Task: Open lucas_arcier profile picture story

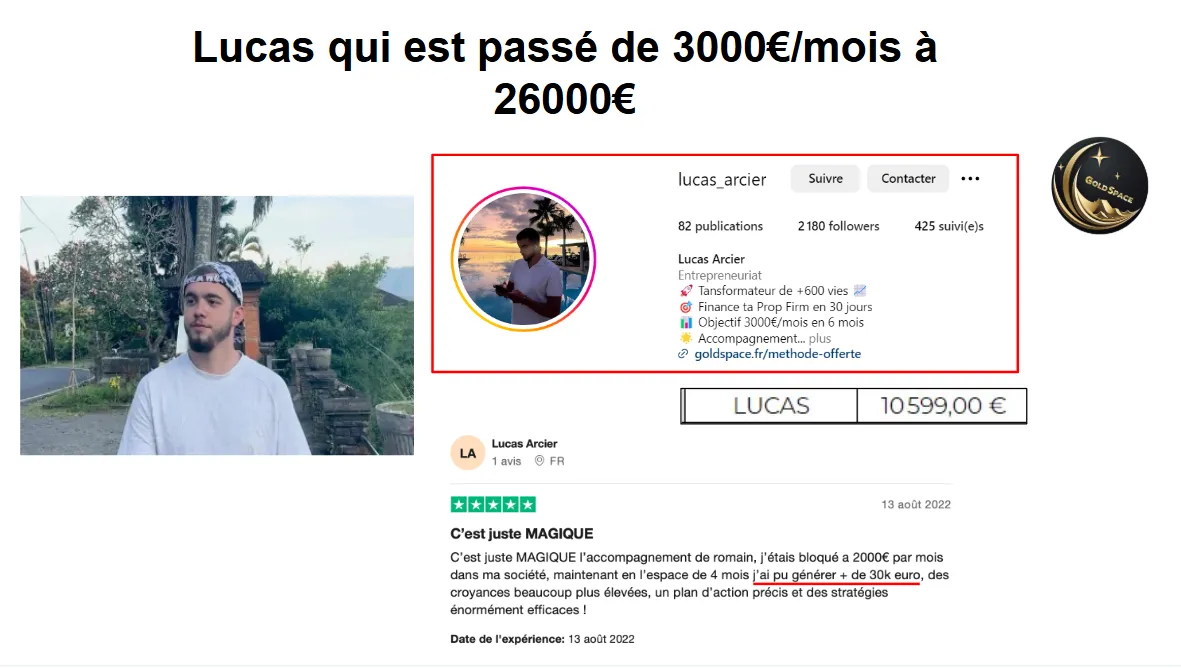Action: [523, 259]
